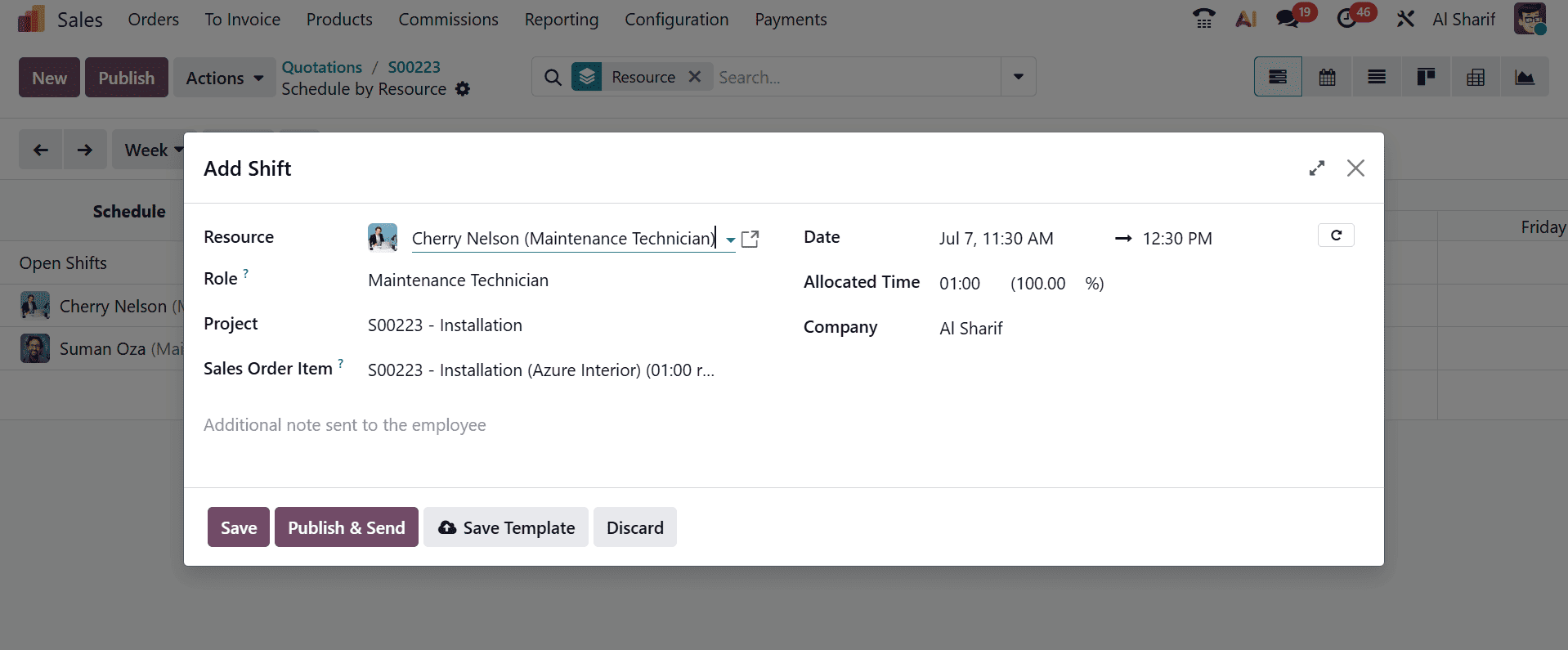Click the Discard button
Screen dimensions: 1568x650
tap(635, 527)
